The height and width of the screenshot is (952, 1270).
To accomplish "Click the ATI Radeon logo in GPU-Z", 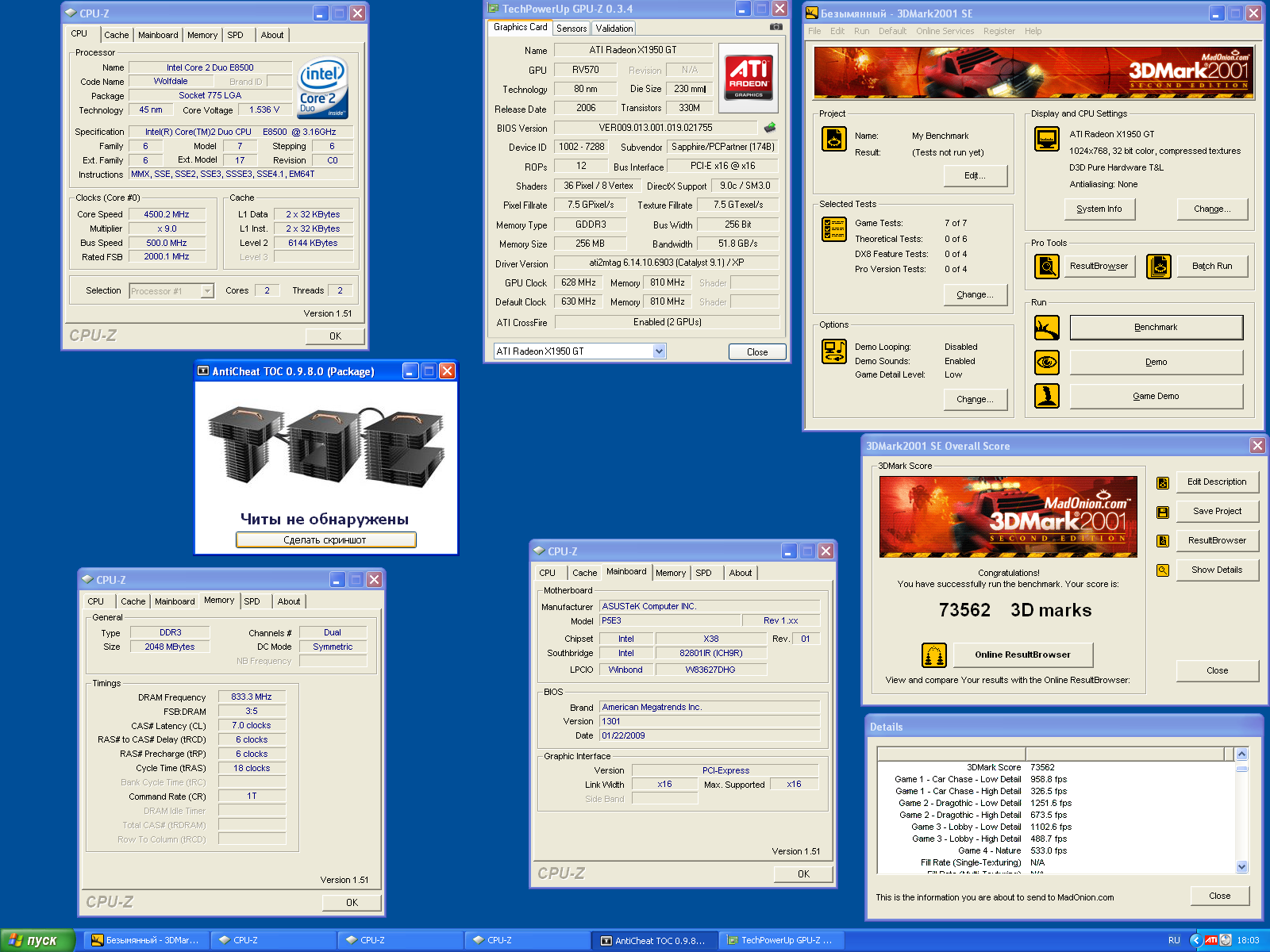I will pyautogui.click(x=749, y=78).
